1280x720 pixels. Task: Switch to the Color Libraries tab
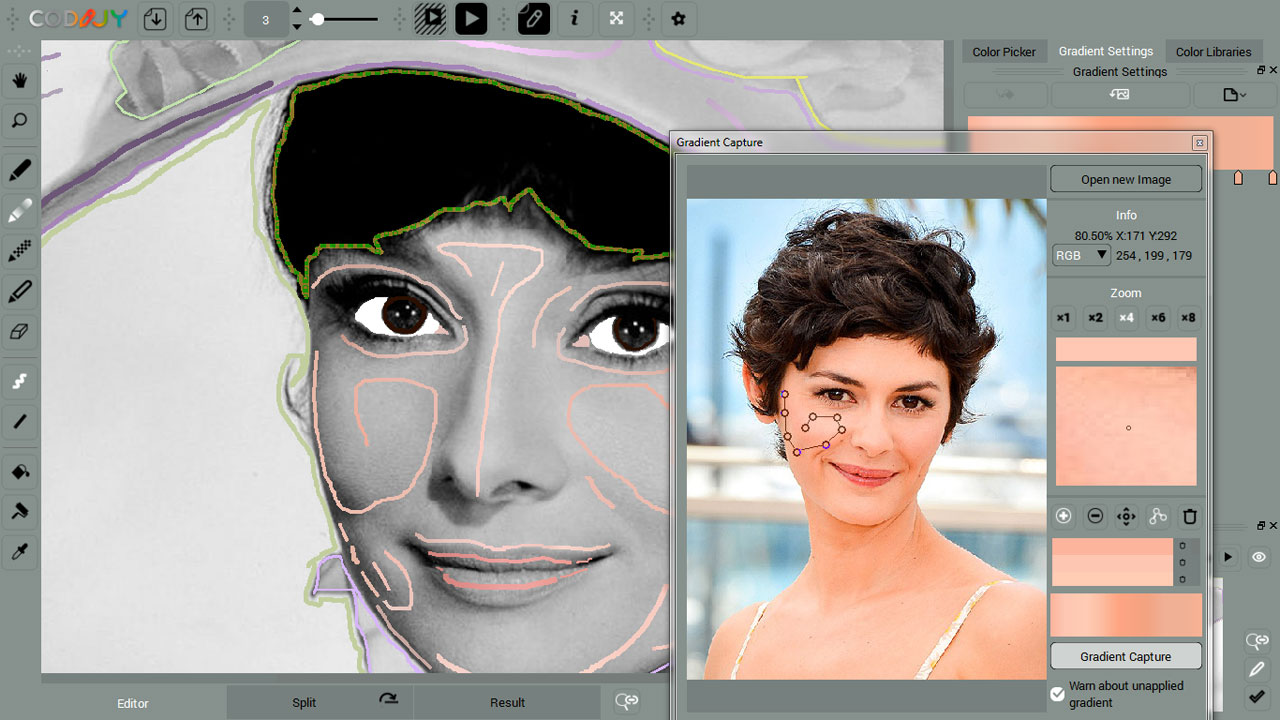pos(1214,51)
